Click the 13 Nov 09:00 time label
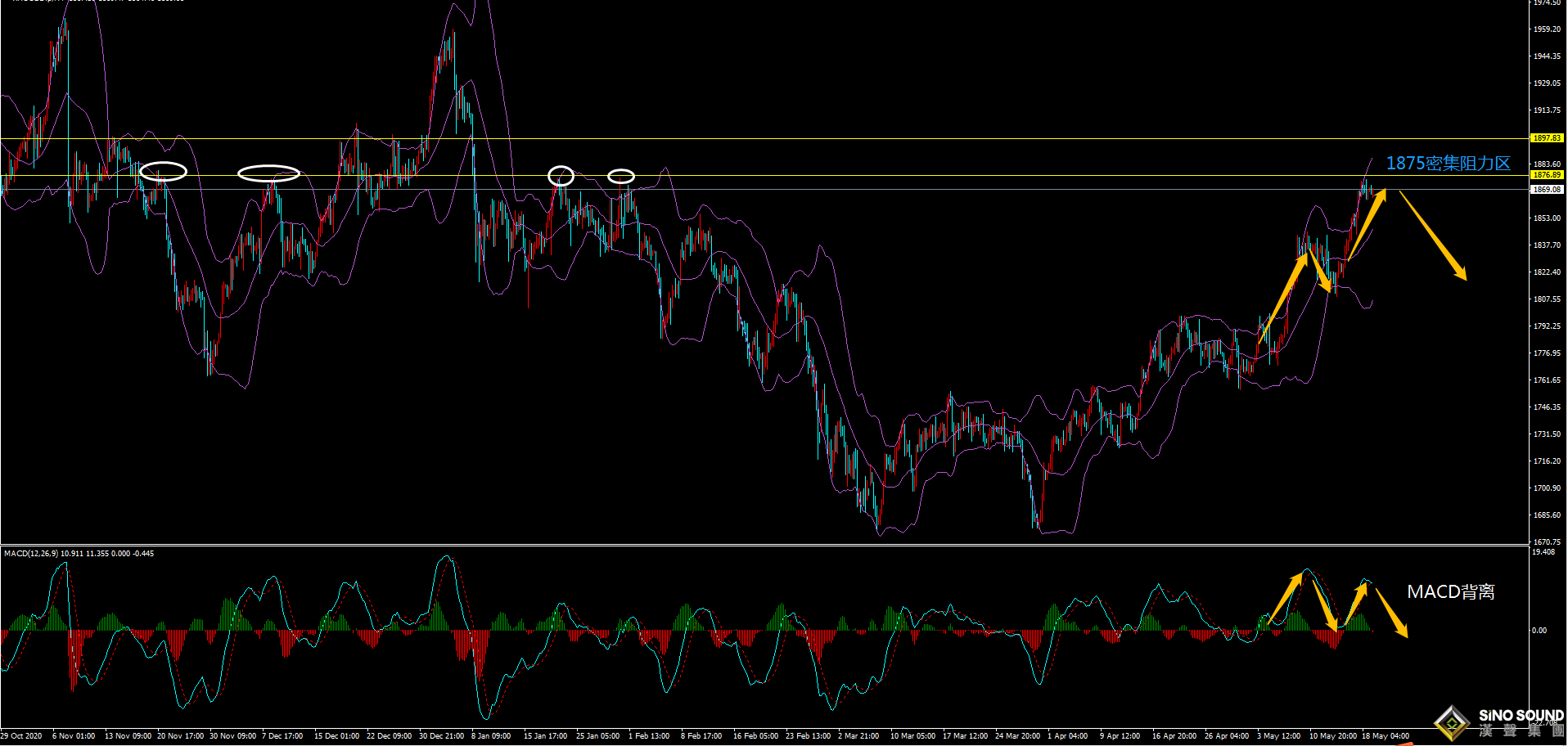This screenshot has height=746, width=1568. point(128,736)
